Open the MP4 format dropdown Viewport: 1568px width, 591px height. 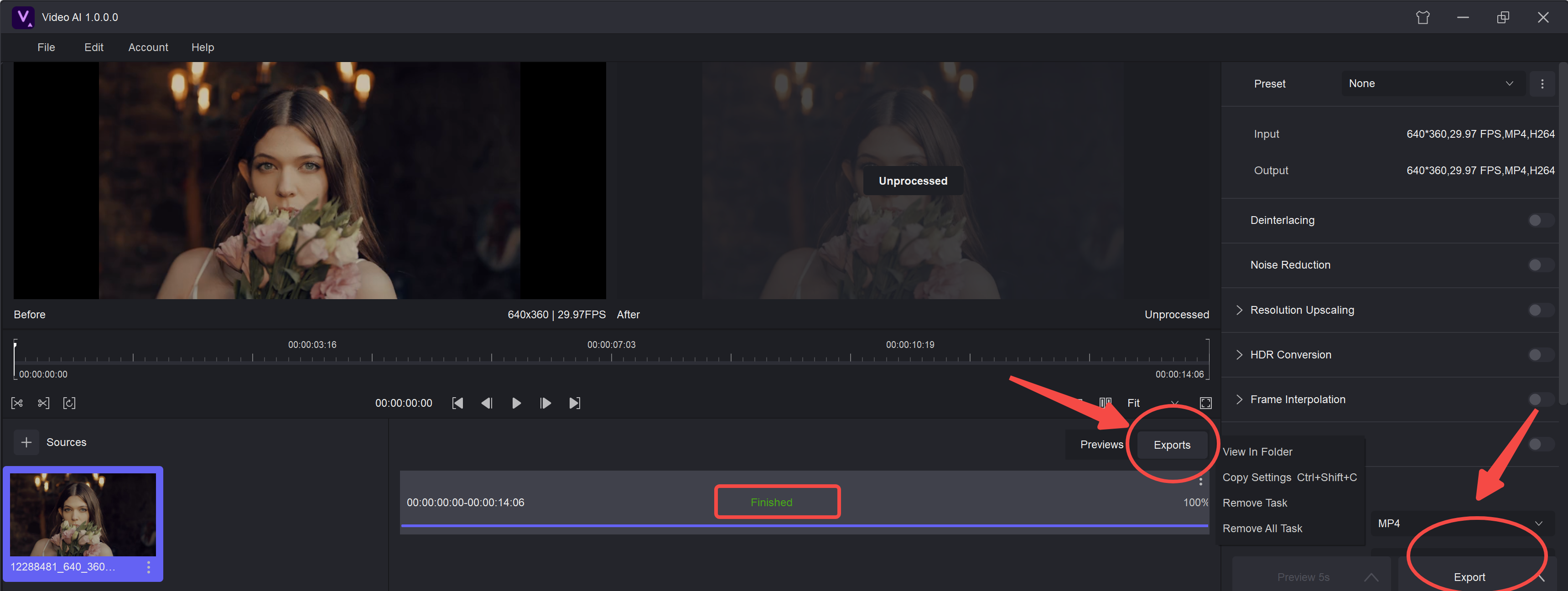coord(1463,524)
